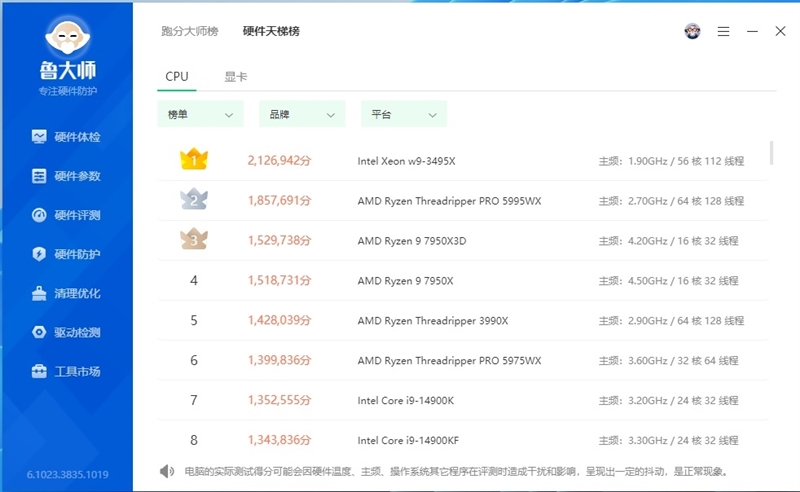Click the speaker notice icon

coord(166,471)
